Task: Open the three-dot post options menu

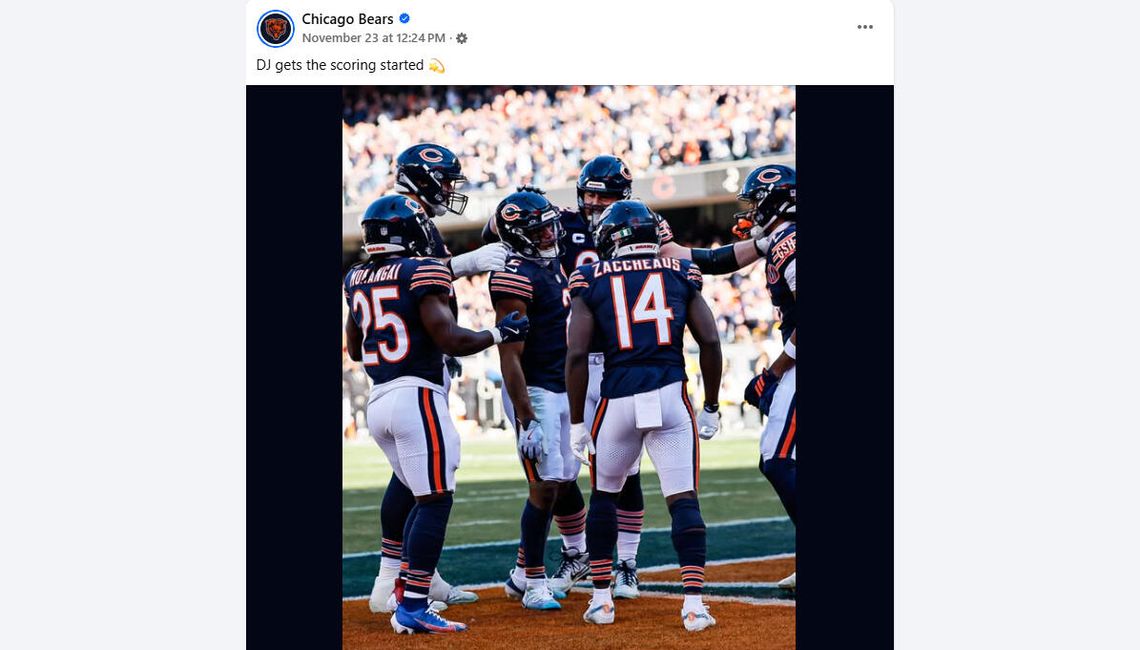Action: point(864,27)
